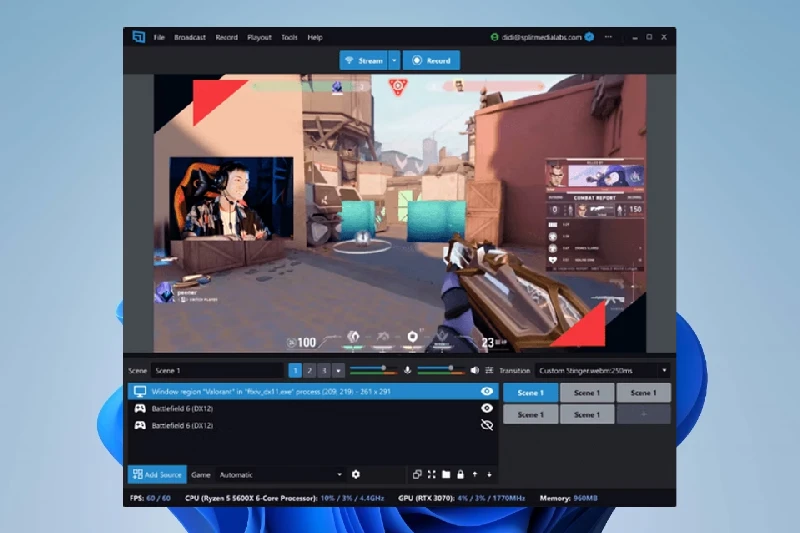
Task: Click the FPS 60 / 60 status
Action: (x=150, y=498)
